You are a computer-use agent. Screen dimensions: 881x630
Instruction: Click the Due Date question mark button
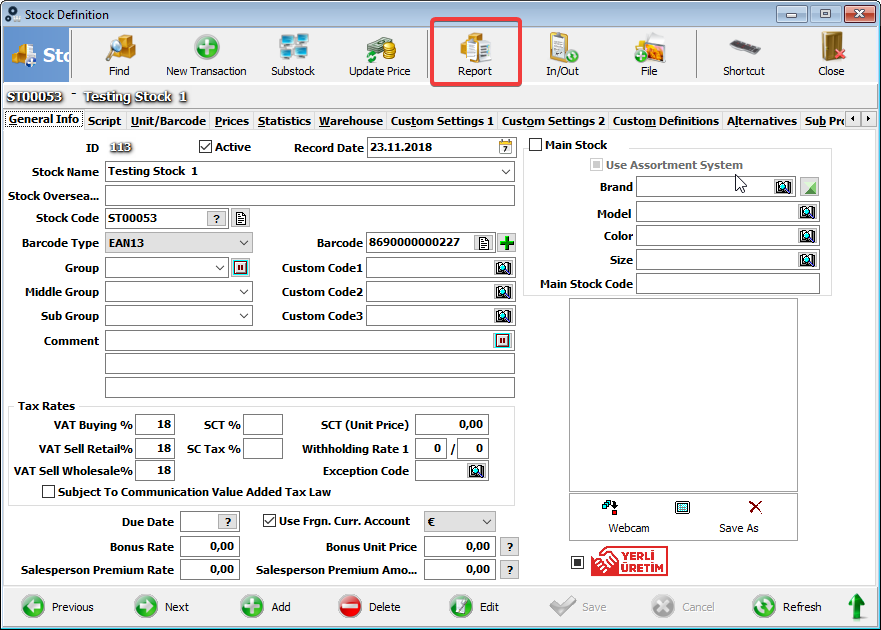pos(228,522)
